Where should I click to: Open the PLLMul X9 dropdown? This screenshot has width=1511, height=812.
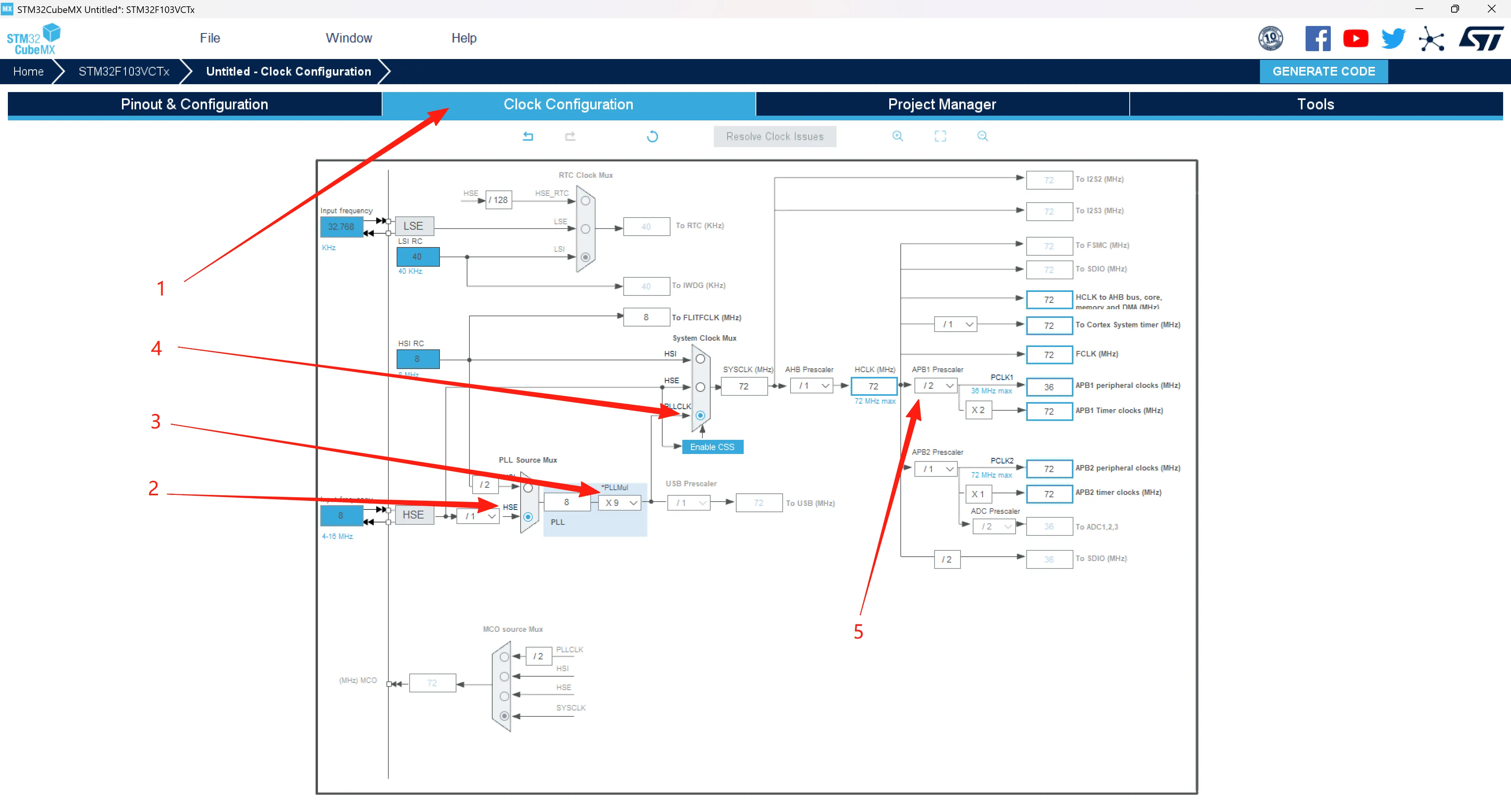click(x=620, y=502)
